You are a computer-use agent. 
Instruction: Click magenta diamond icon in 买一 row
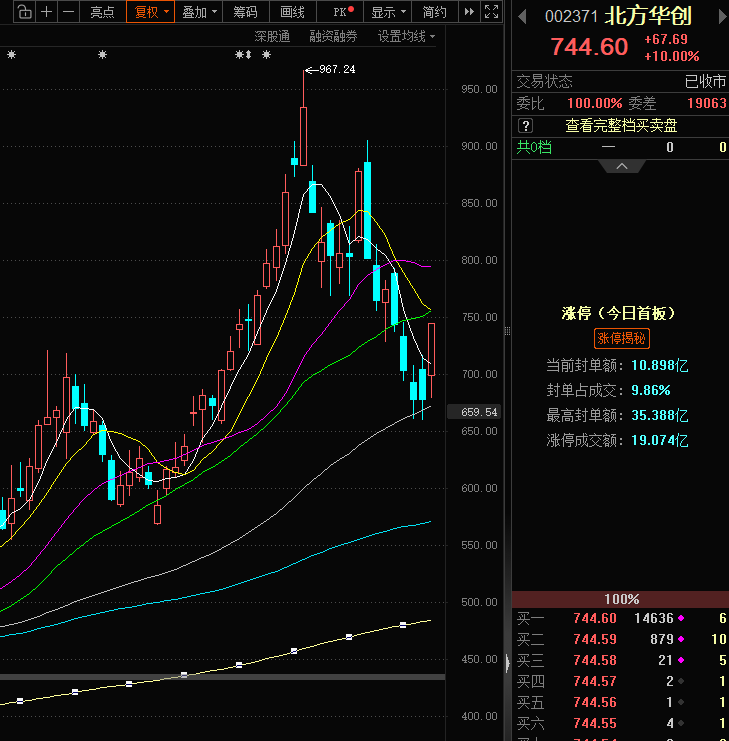681,618
